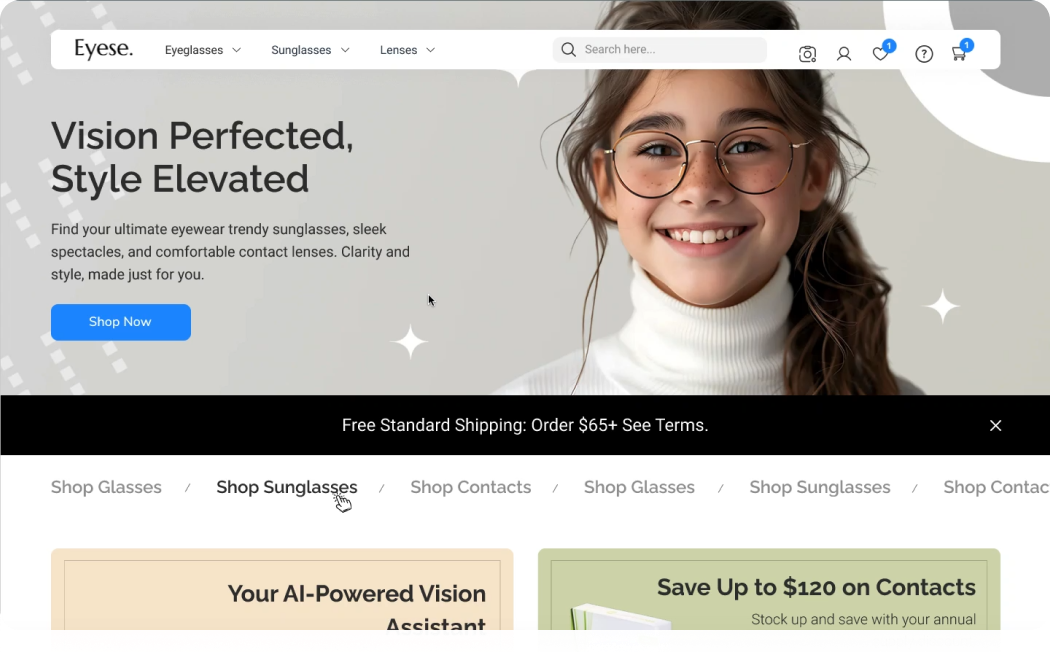Select the first Shop Glasses tab

pyautogui.click(x=106, y=487)
